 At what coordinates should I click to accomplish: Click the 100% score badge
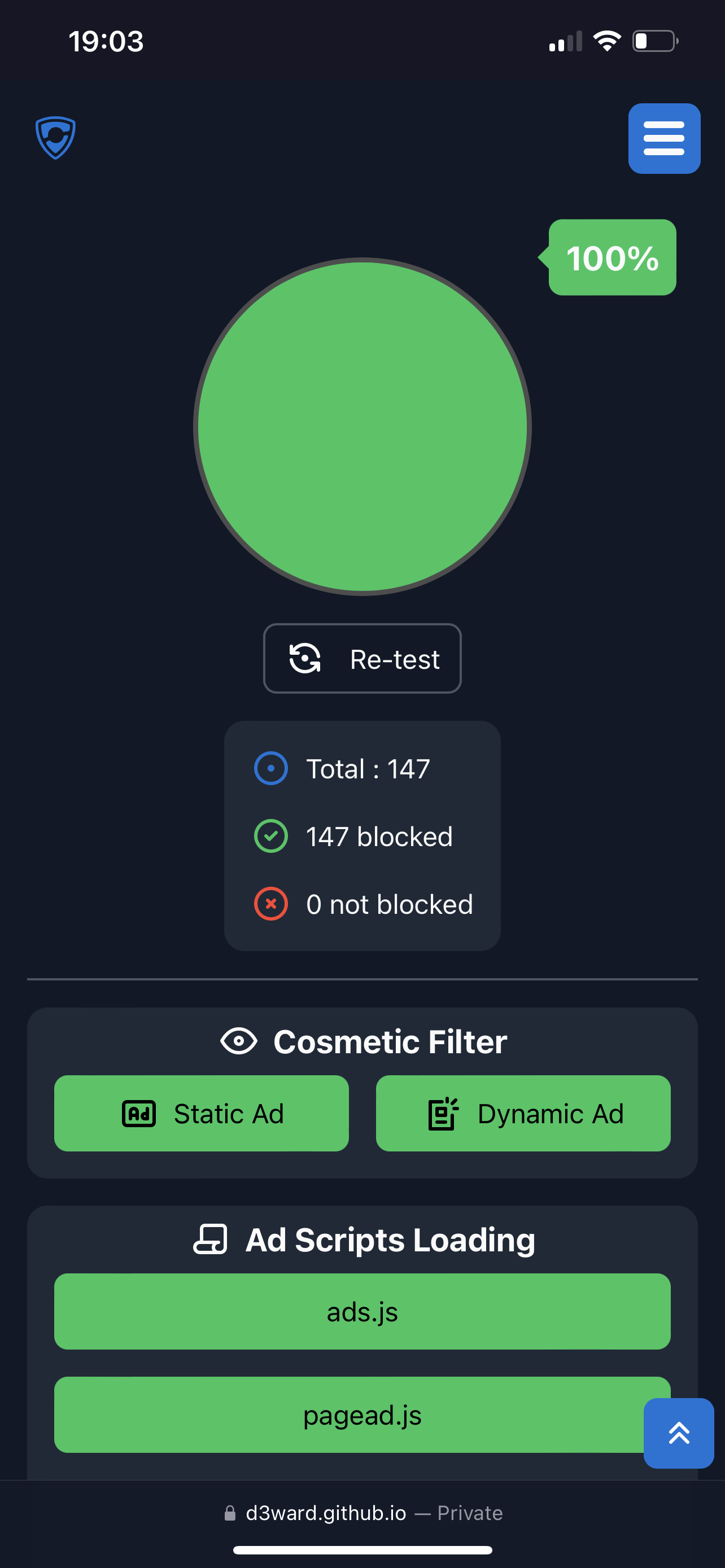point(612,257)
